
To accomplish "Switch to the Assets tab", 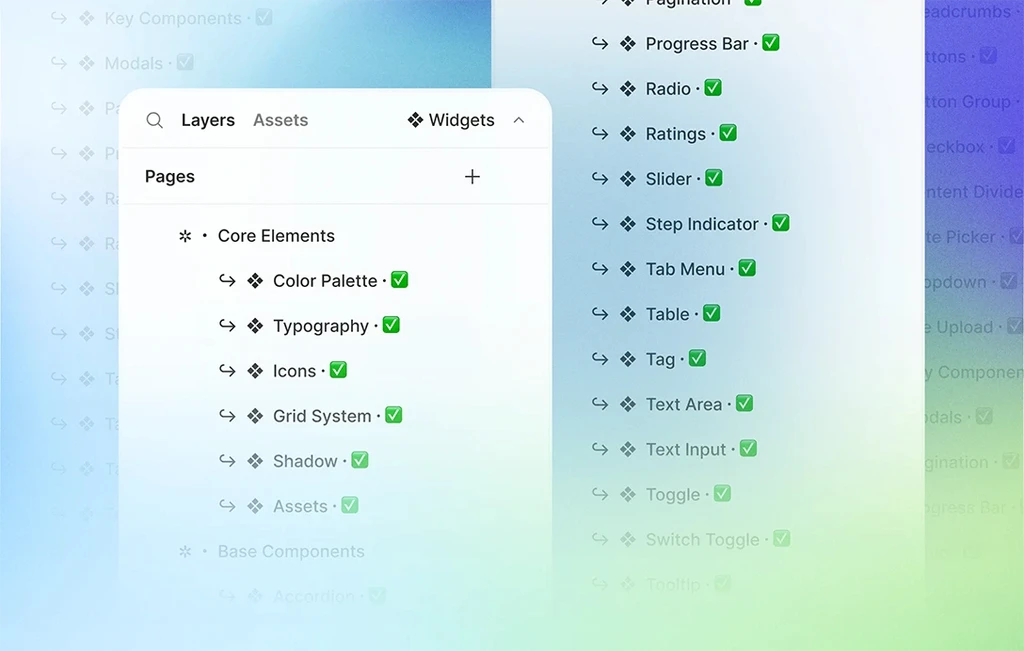I will (x=280, y=120).
